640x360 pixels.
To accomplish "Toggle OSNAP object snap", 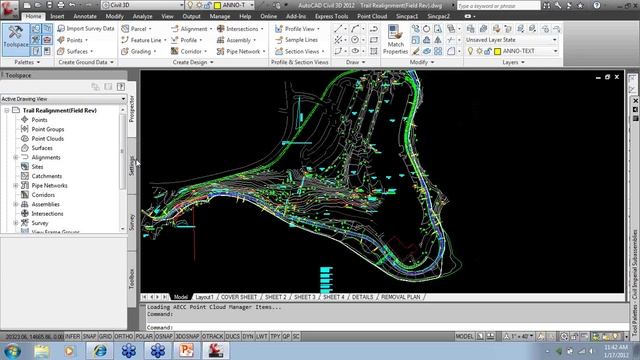I will (164, 337).
